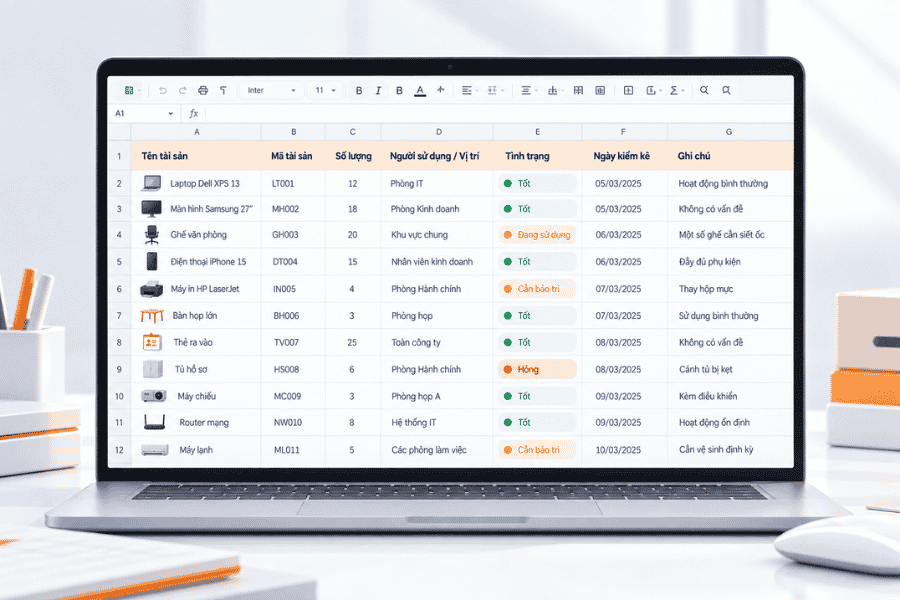The width and height of the screenshot is (900, 600).
Task: Click the plus-in-box insert icon
Action: pyautogui.click(x=629, y=90)
